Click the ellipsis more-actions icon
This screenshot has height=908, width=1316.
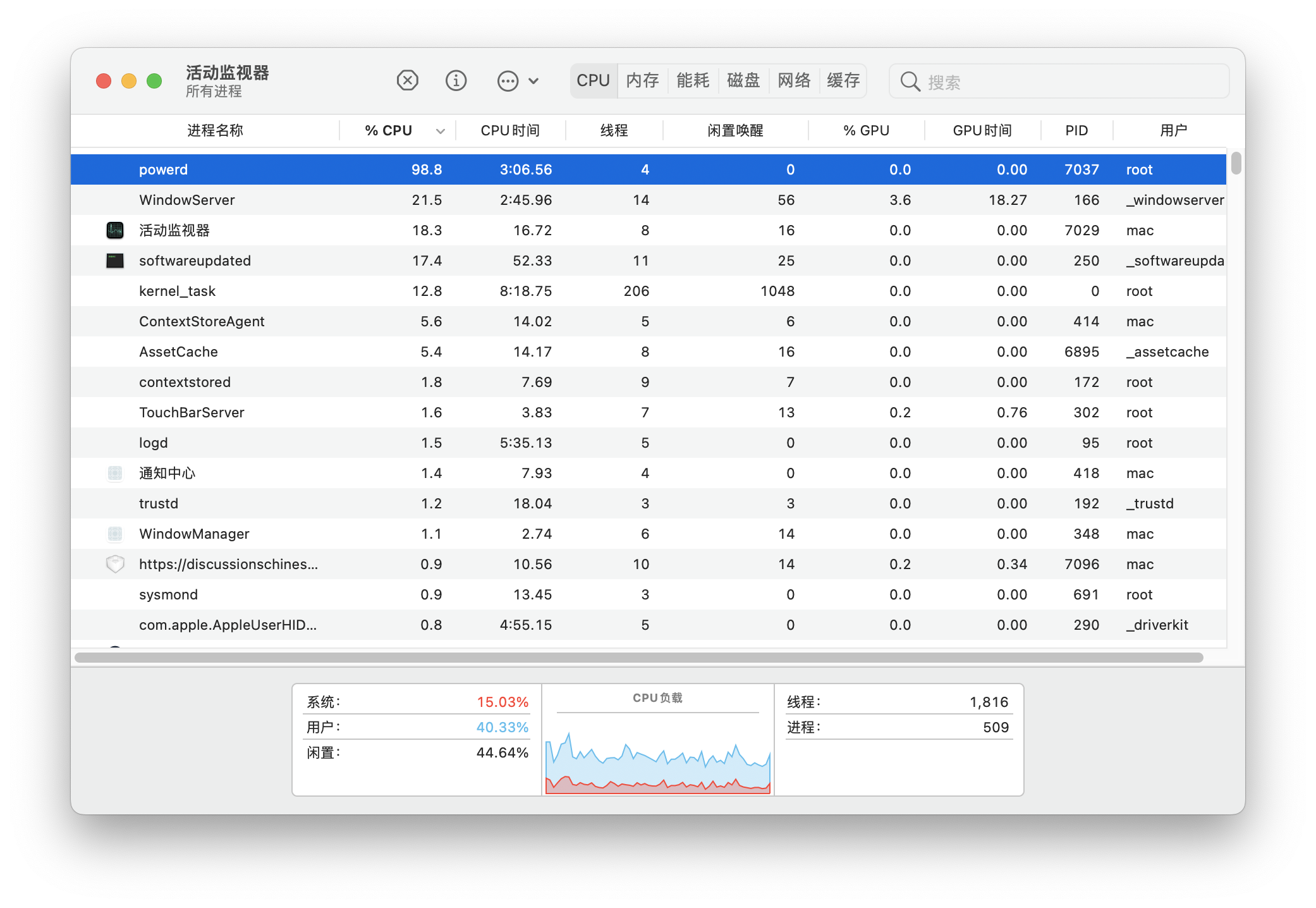coord(508,81)
